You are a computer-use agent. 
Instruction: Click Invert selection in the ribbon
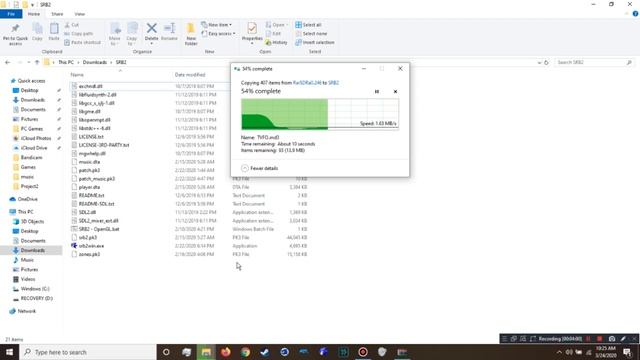(315, 42)
